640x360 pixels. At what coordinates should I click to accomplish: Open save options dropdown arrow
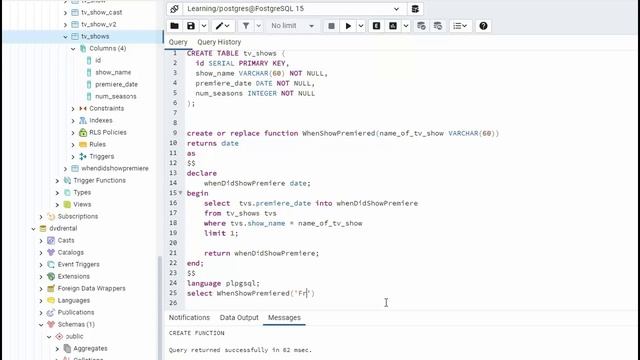[x=204, y=26]
